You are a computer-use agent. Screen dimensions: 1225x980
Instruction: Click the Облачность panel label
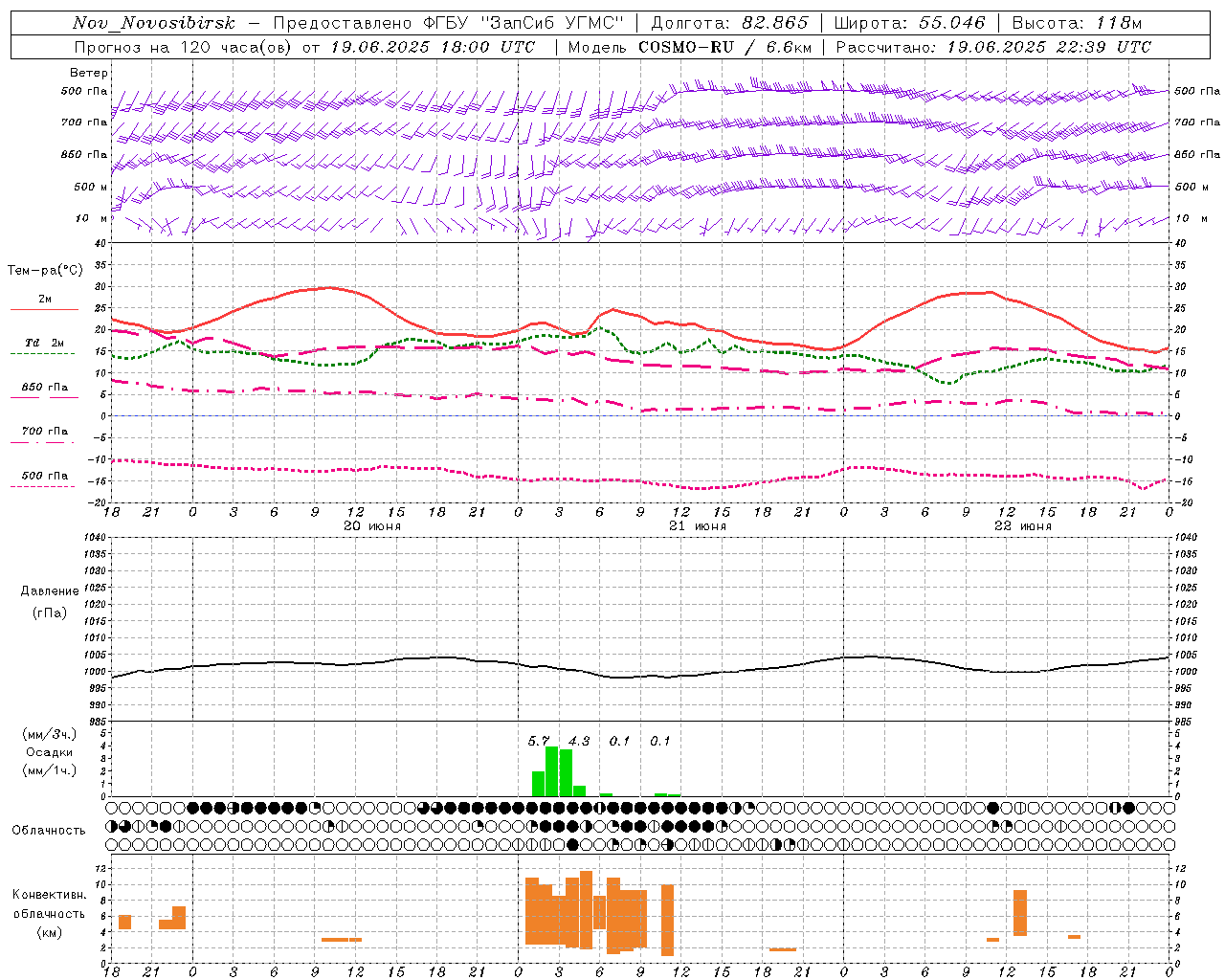[x=49, y=830]
